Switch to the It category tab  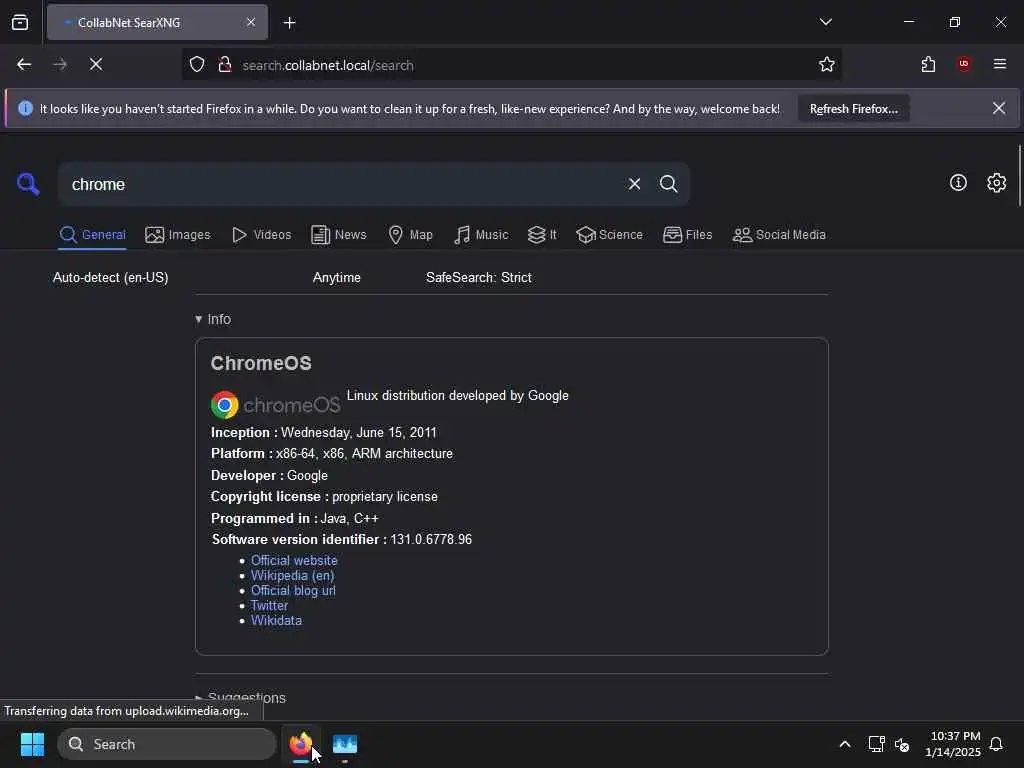[542, 235]
